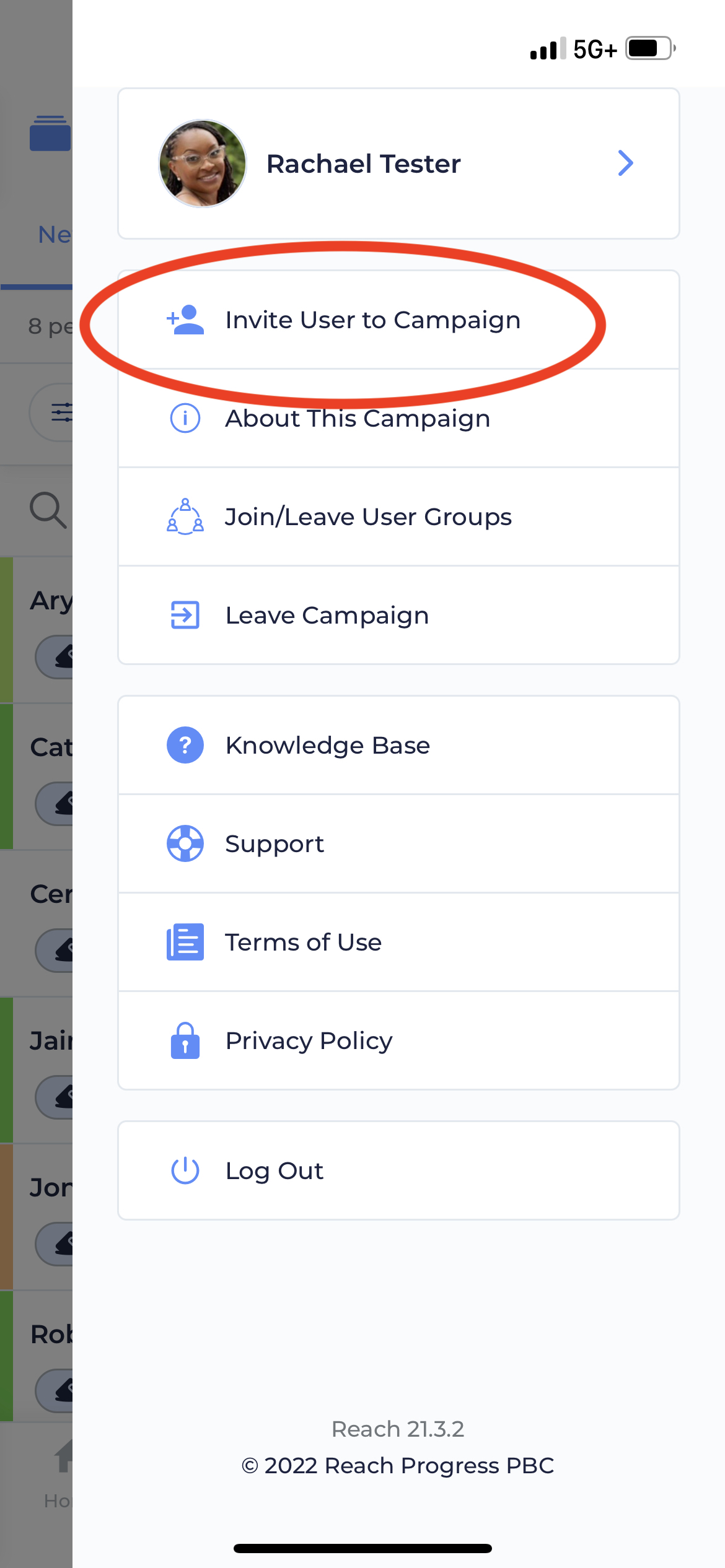Click the Invite User person-plus icon
The width and height of the screenshot is (725, 1568).
pos(185,320)
